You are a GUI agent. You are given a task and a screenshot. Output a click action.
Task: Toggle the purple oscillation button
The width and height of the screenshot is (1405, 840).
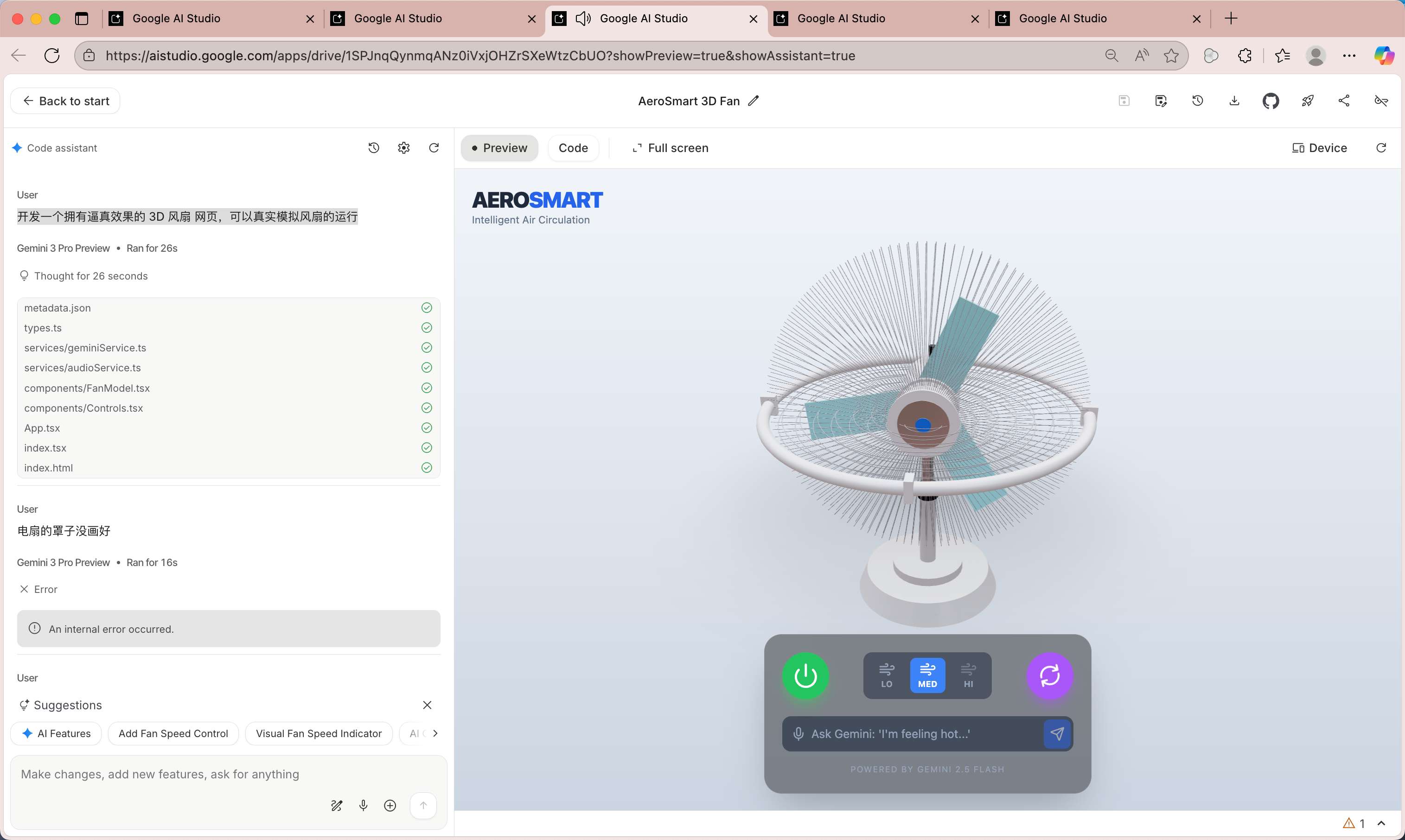(1049, 675)
